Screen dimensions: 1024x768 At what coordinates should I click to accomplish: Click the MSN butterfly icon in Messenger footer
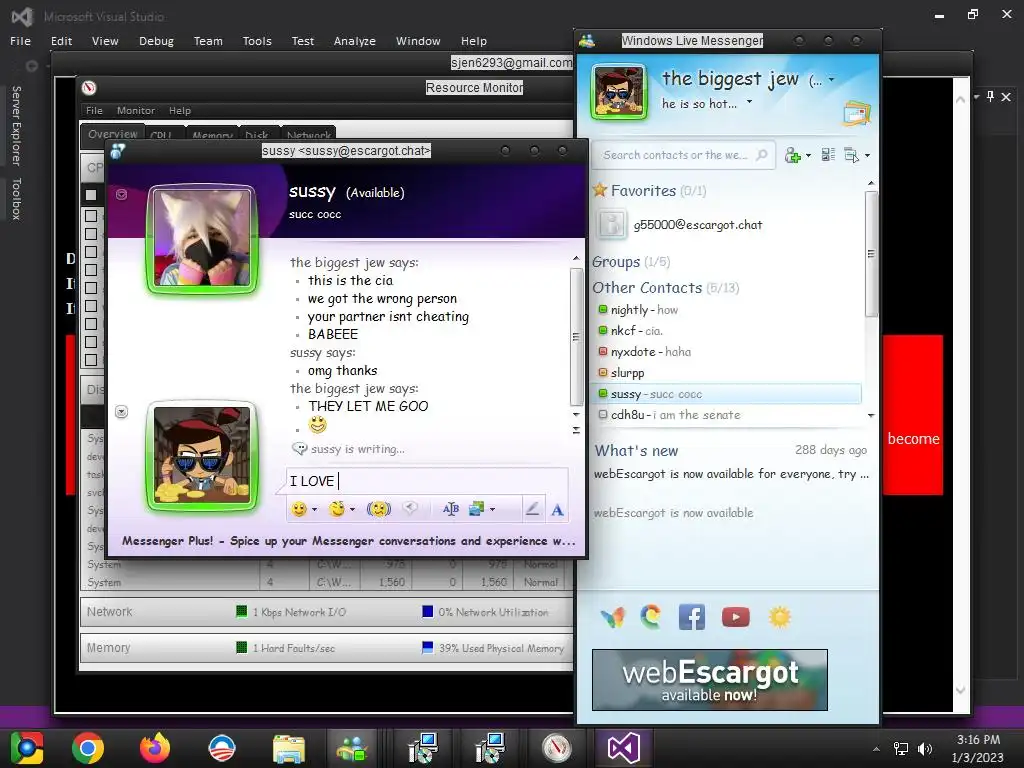click(613, 617)
